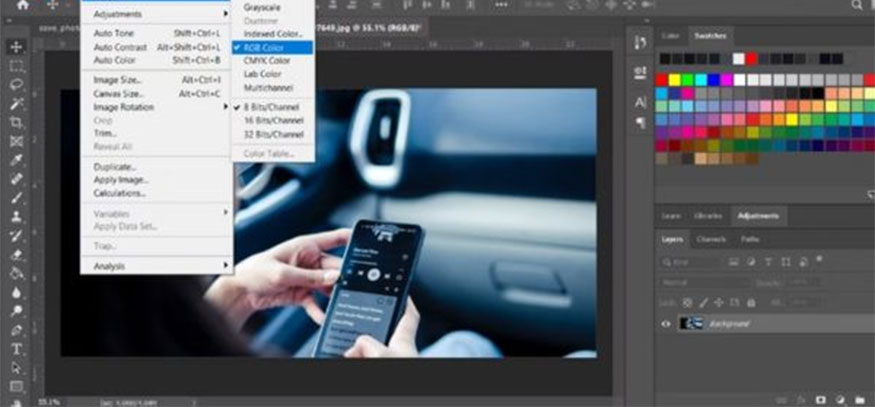
Task: Filter layers by shape layers
Action: (x=786, y=262)
